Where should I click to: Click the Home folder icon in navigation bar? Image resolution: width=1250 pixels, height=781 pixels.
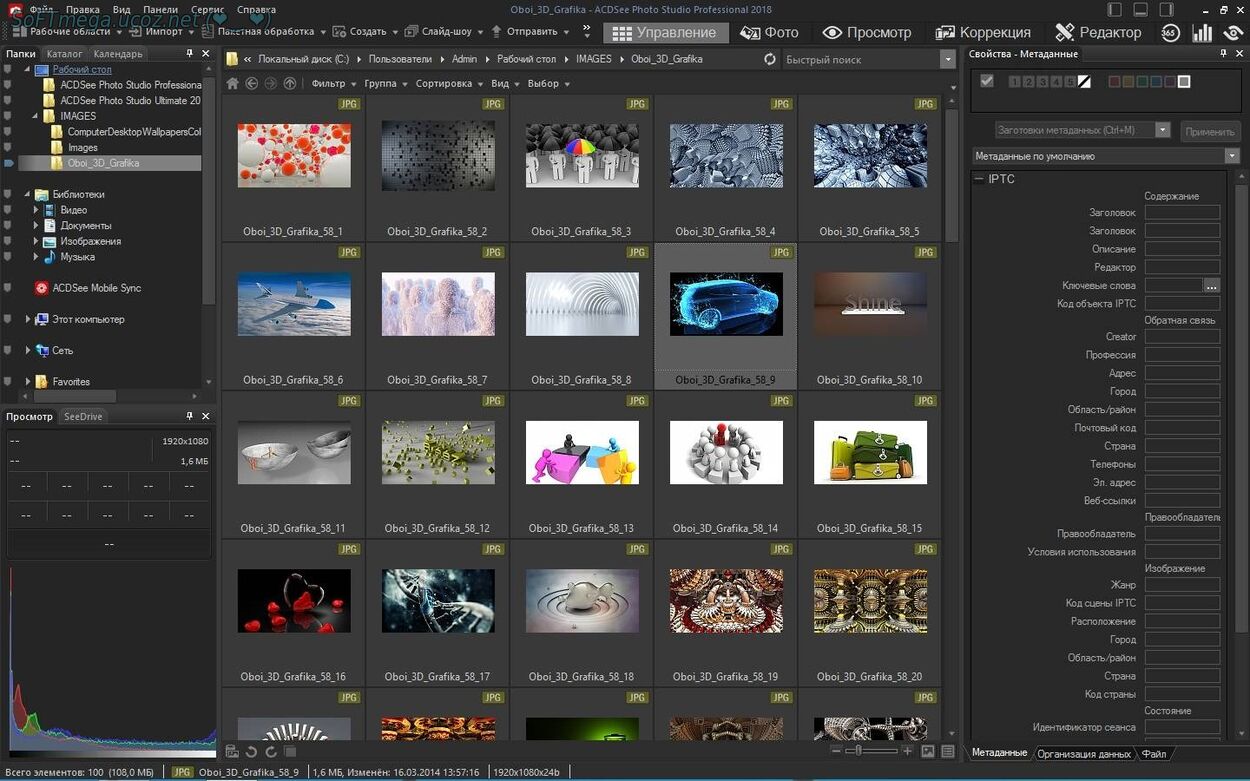[x=232, y=84]
